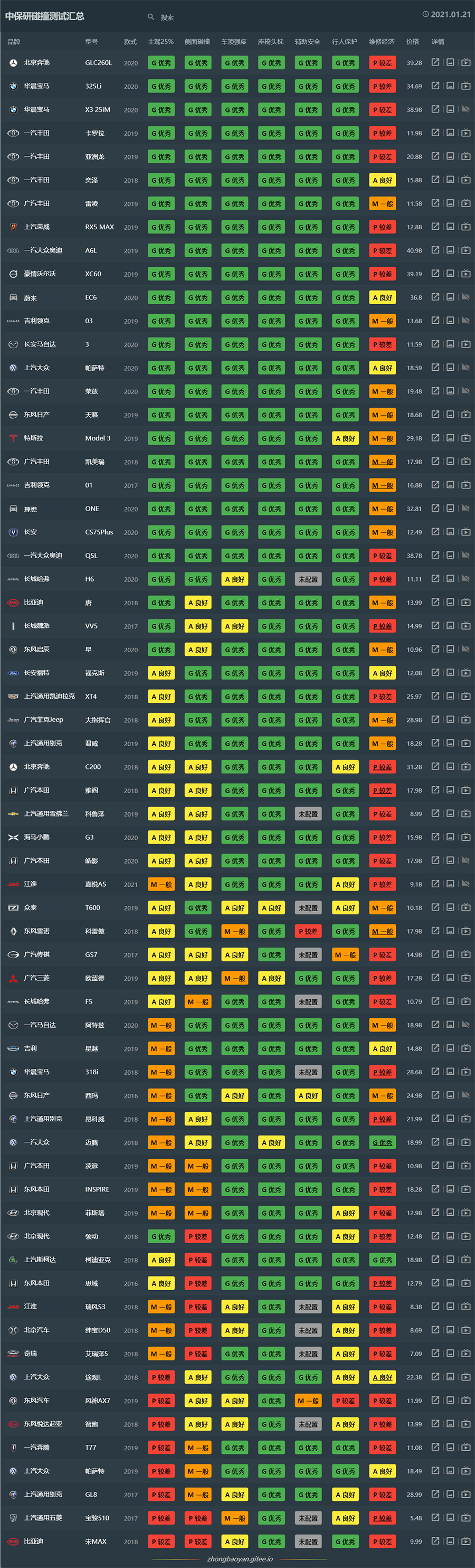
Task: Play crash video for Tesla Model 3
Action: tap(466, 438)
